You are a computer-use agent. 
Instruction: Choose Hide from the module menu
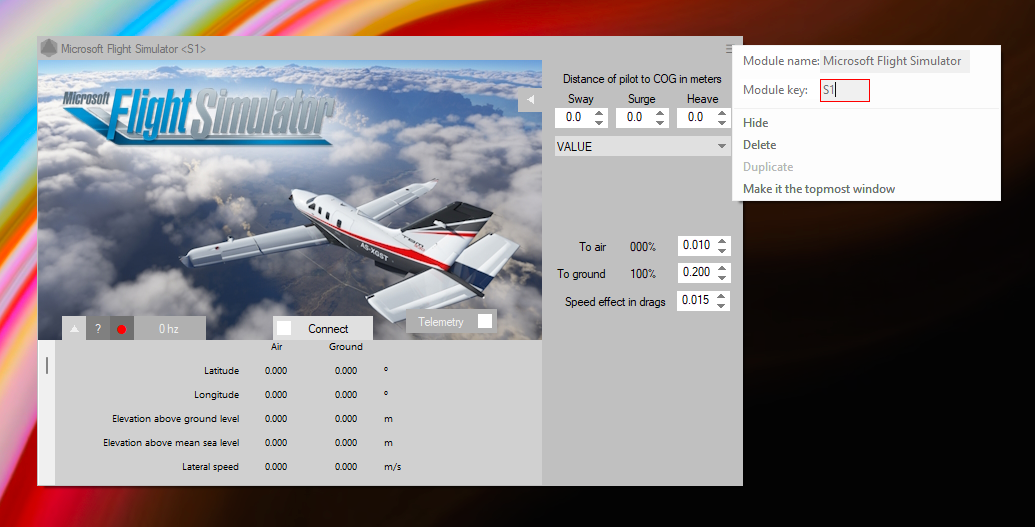[755, 123]
